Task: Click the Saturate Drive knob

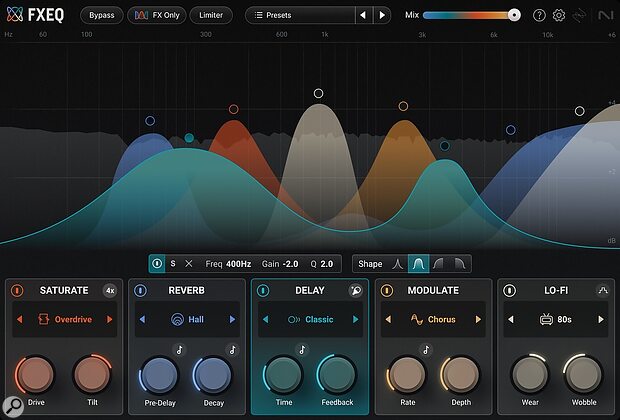Action: (x=35, y=375)
